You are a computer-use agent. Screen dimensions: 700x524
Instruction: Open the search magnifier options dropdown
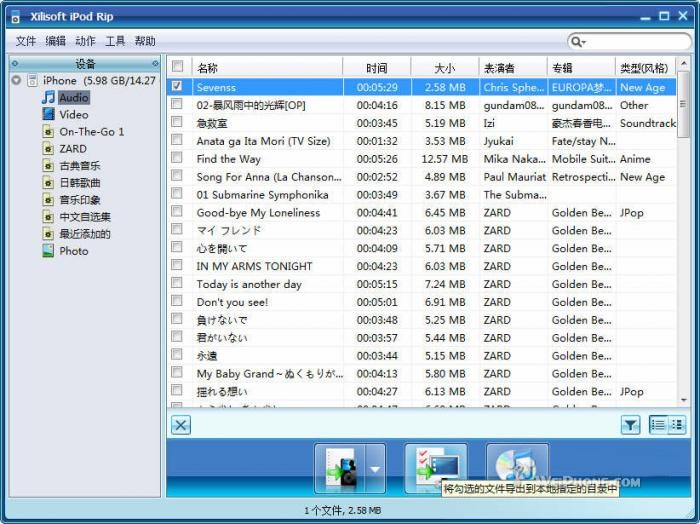pos(578,42)
